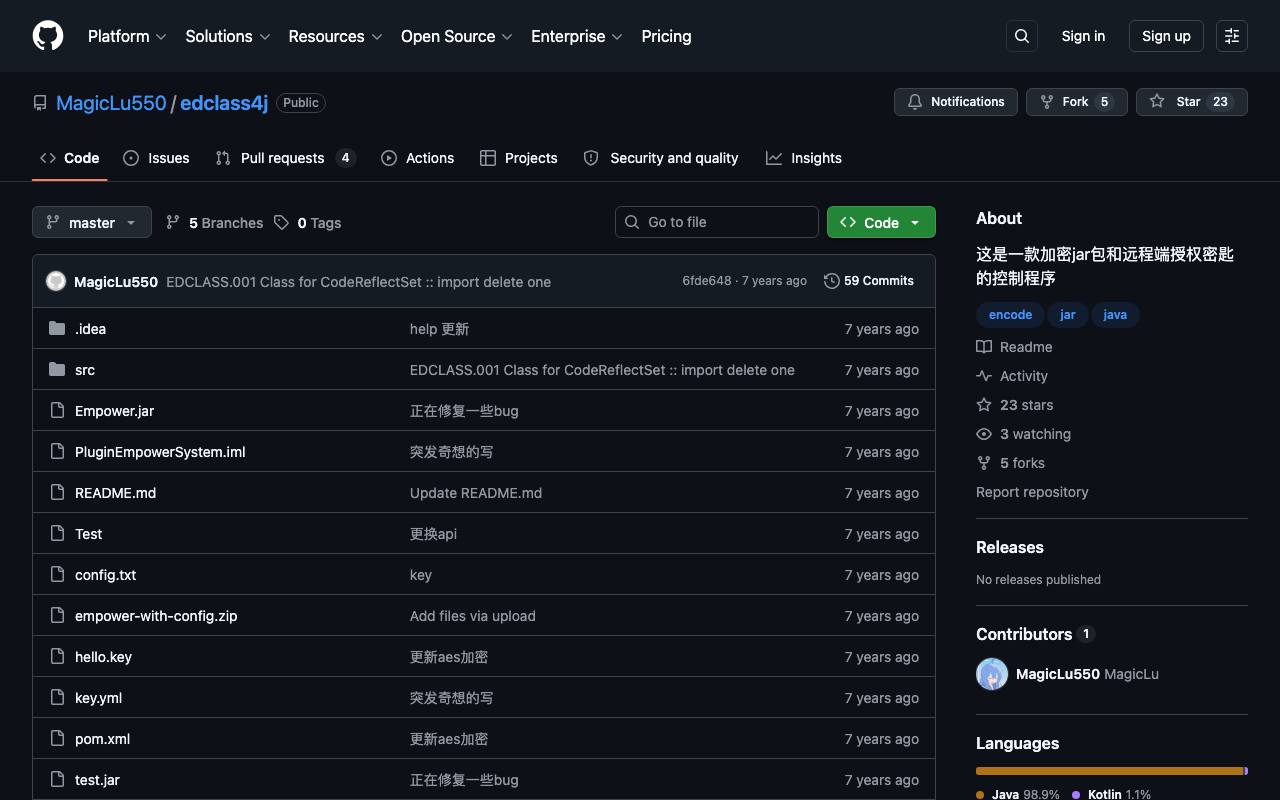Click the fork icon beside 5 forks
This screenshot has height=800, width=1280.
click(984, 463)
